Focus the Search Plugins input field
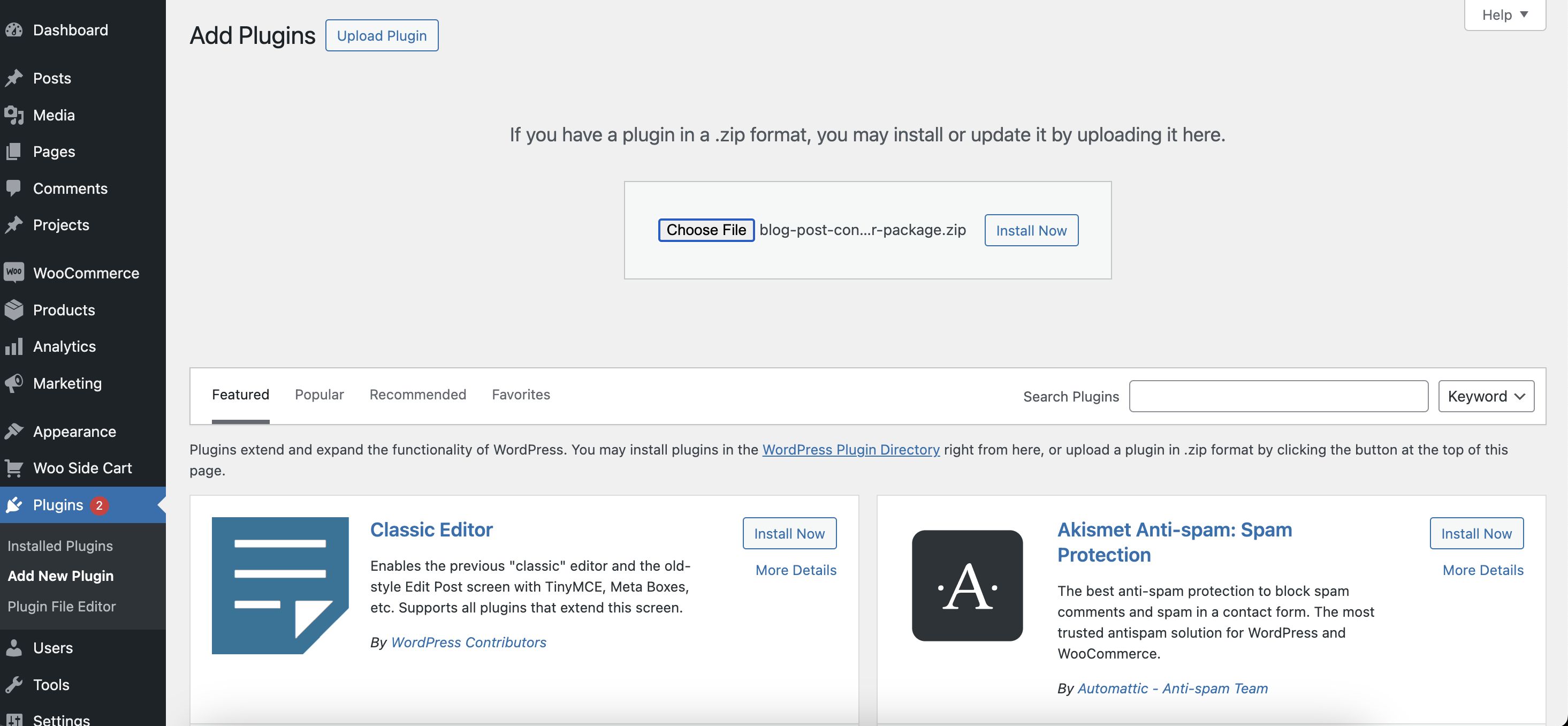 pos(1278,396)
